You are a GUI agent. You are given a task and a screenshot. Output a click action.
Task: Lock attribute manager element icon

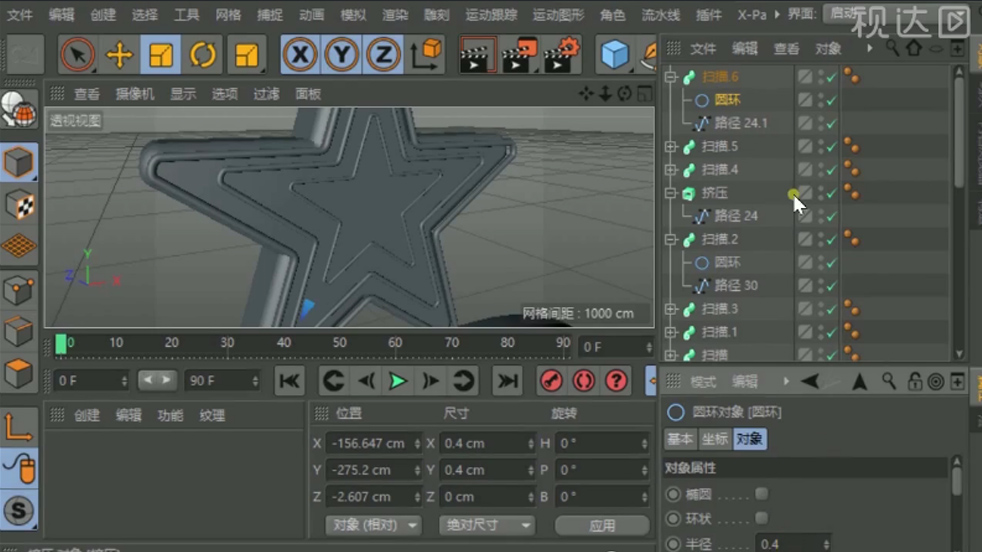[914, 381]
